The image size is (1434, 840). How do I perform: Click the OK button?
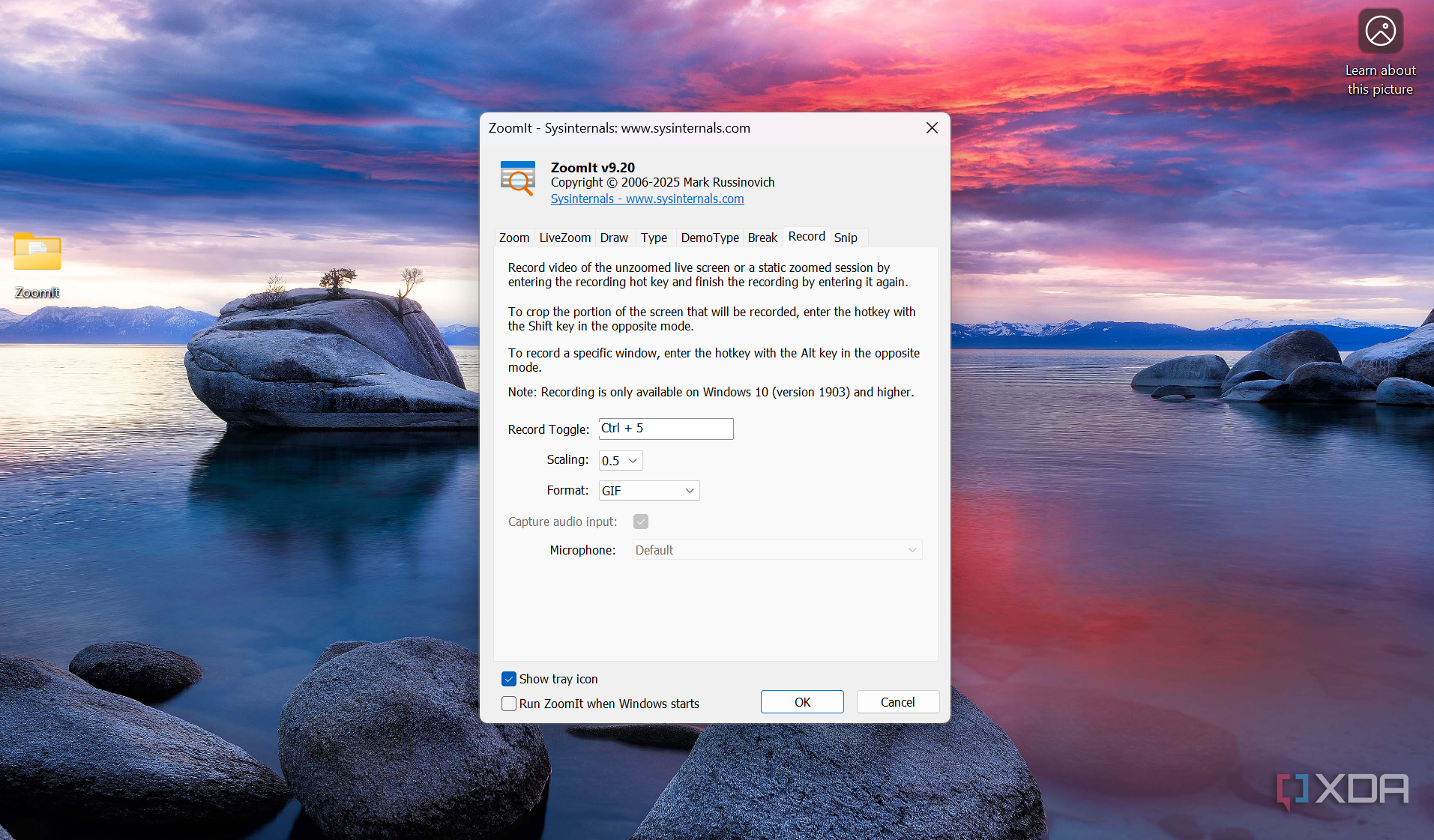pos(802,702)
